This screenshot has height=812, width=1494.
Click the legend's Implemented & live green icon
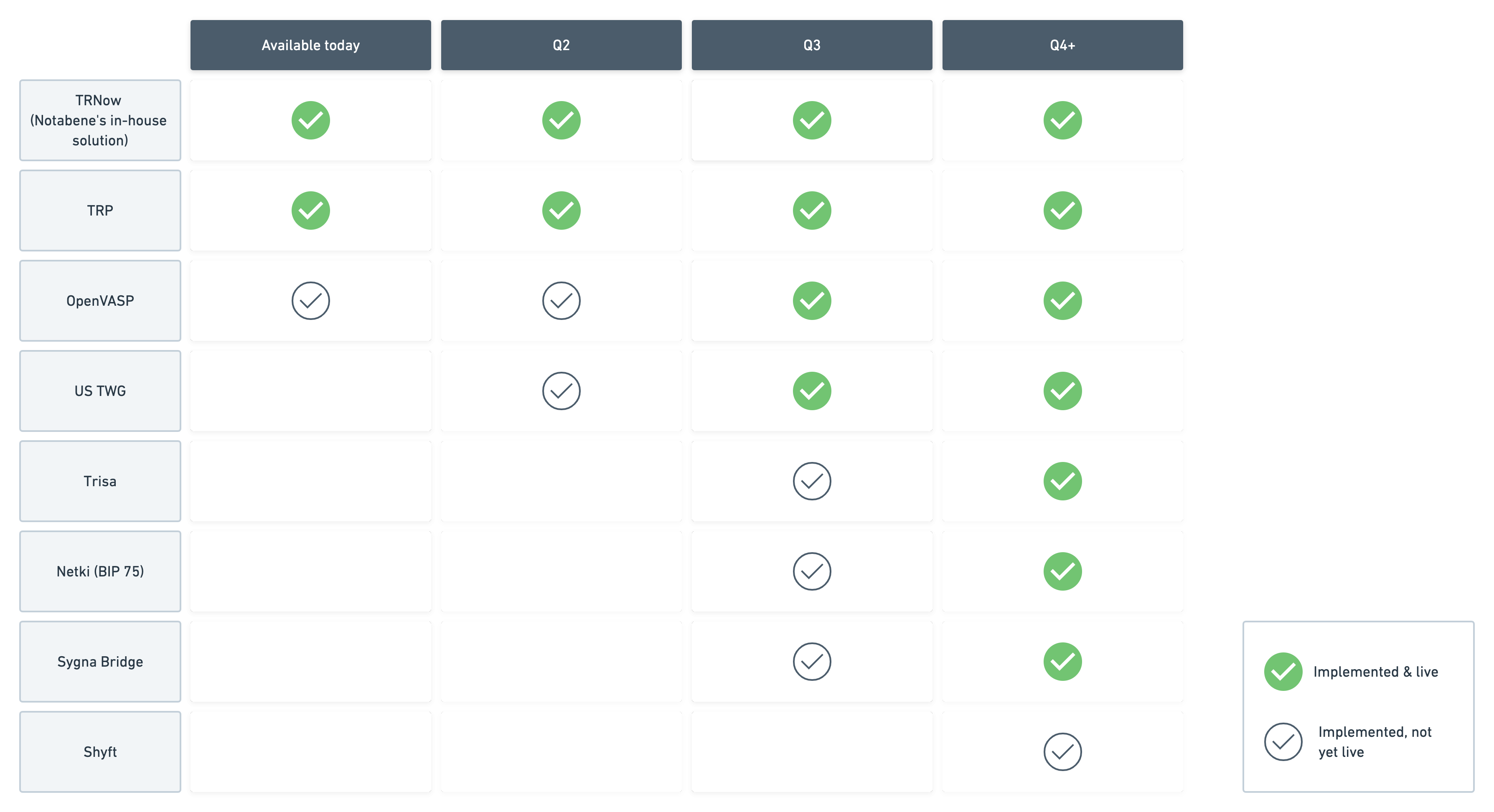1283,672
